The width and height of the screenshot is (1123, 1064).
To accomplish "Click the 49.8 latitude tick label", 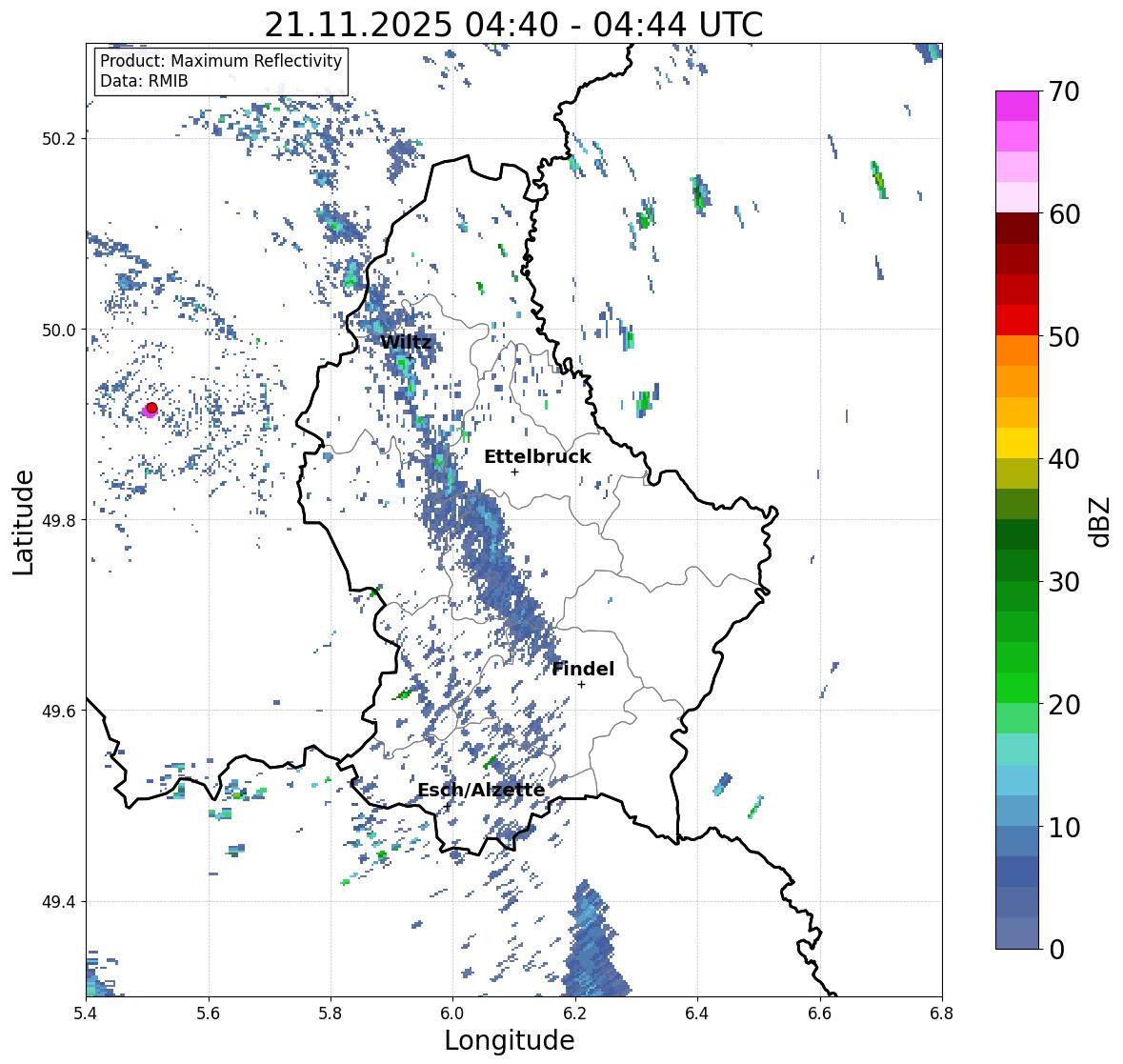I will coord(59,520).
